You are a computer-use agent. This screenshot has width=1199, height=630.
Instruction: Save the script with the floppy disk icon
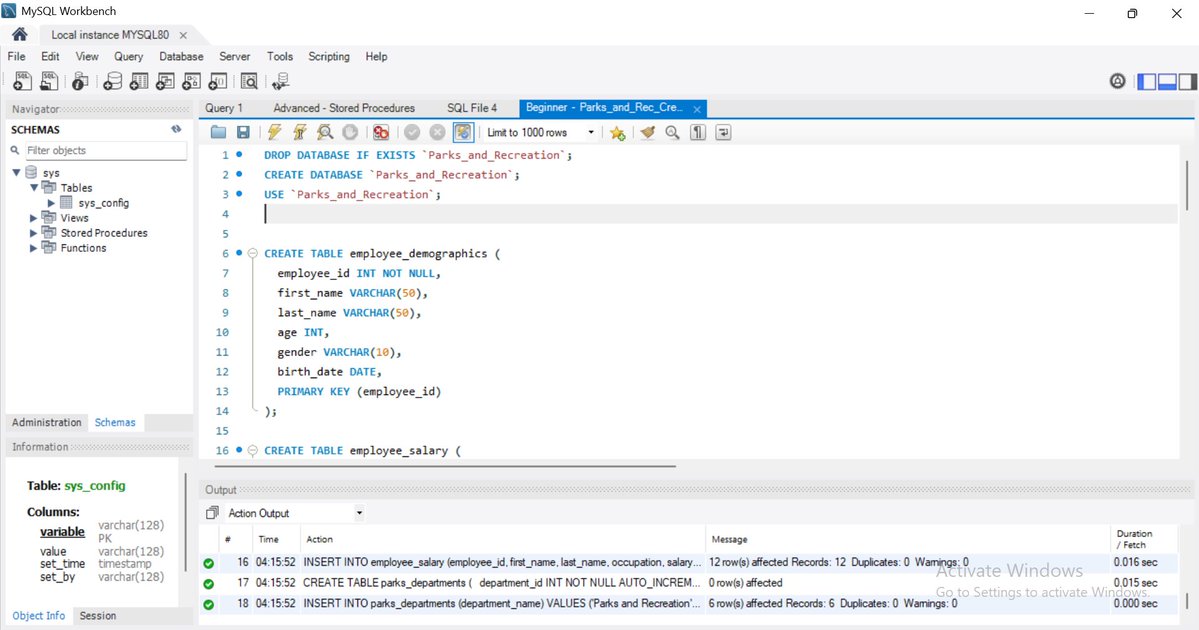(x=243, y=132)
